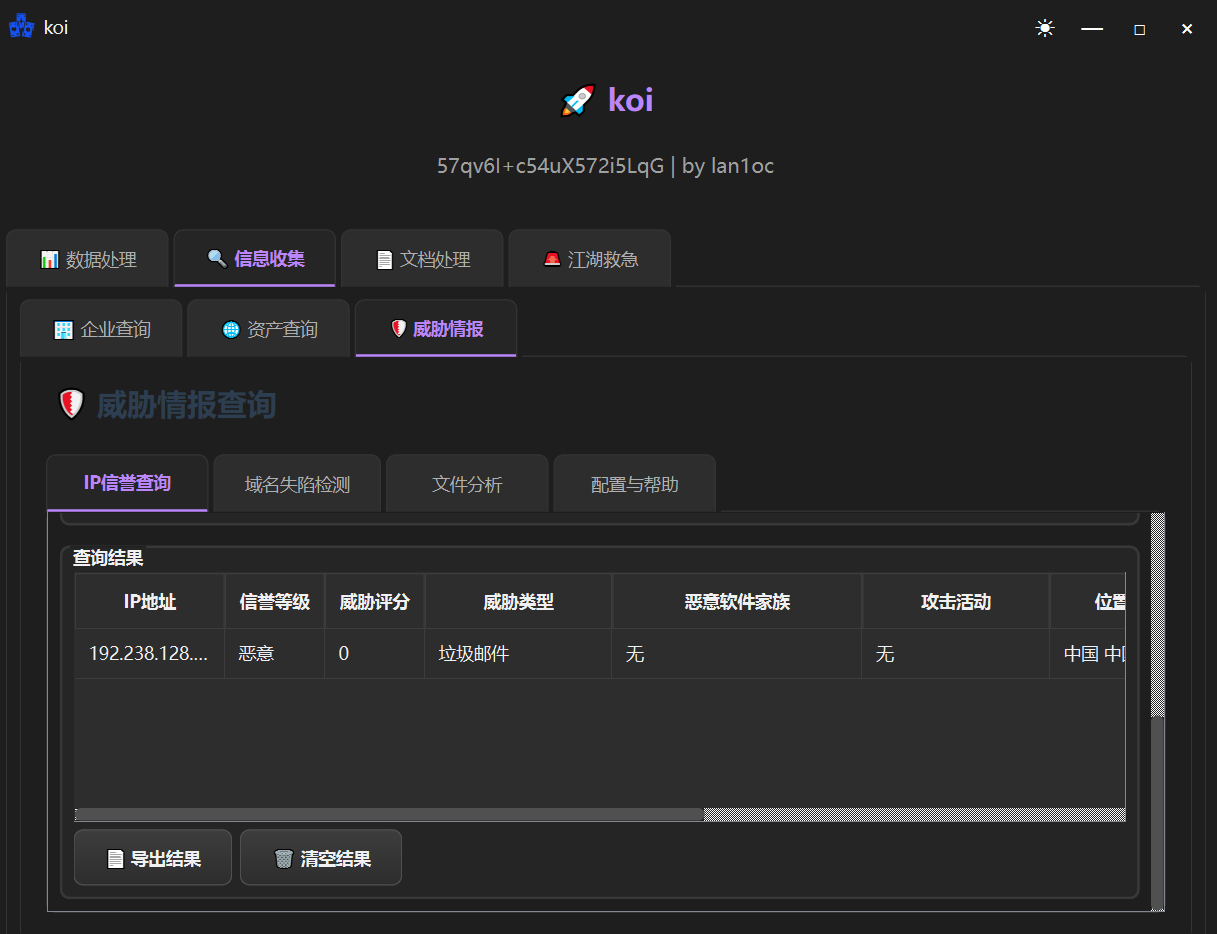Switch to the 文档处理 tab
Viewport: 1217px width, 934px height.
[x=422, y=260]
